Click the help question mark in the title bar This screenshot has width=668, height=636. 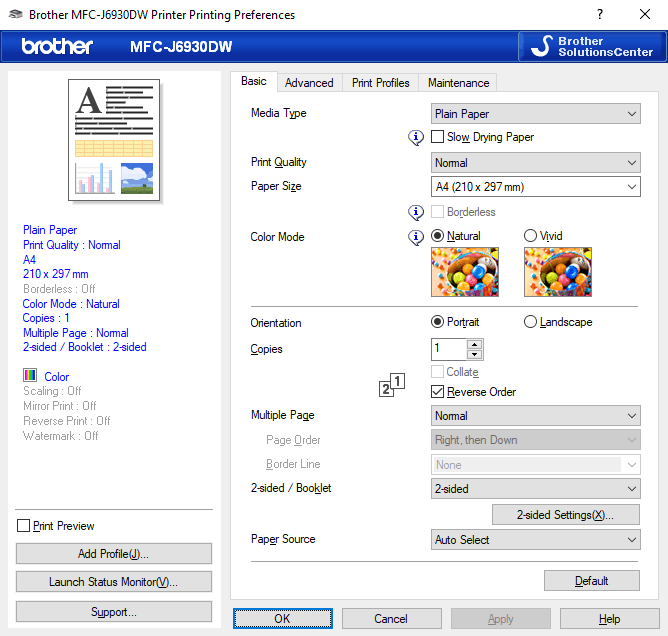tap(600, 14)
